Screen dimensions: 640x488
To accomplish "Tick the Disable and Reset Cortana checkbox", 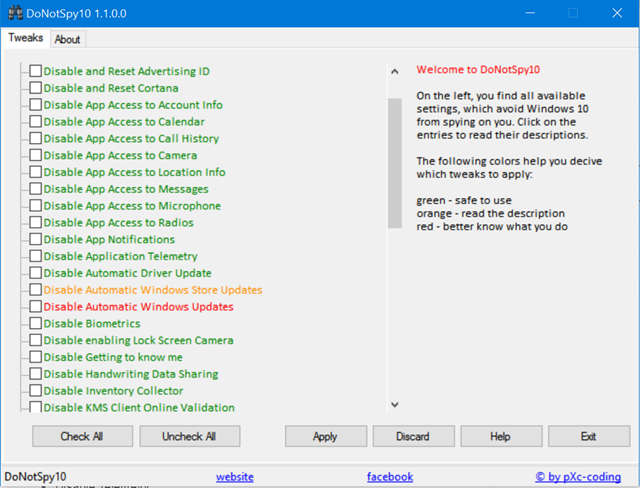I will [x=36, y=88].
